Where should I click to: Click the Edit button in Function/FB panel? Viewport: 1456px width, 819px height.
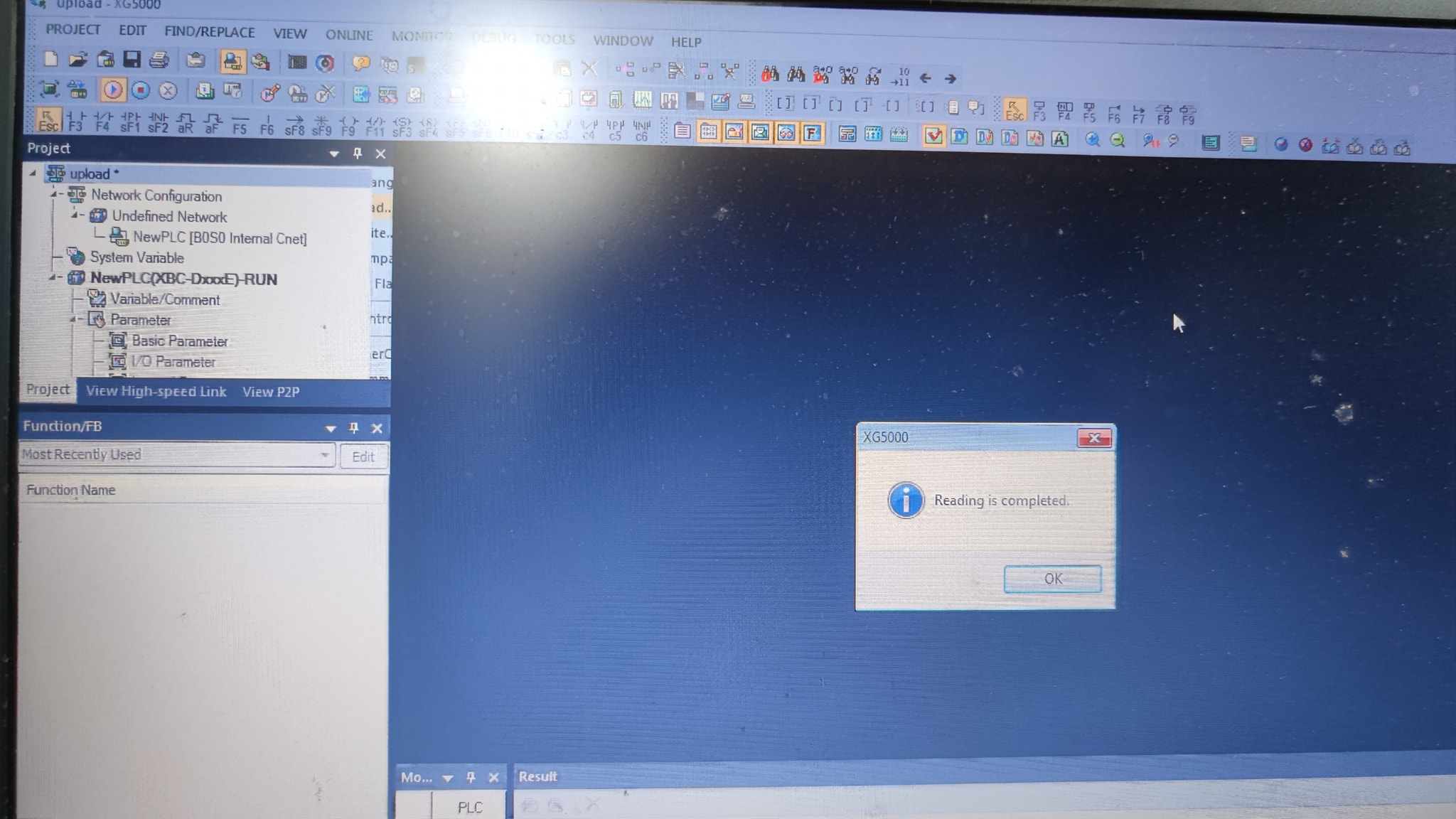coord(363,456)
